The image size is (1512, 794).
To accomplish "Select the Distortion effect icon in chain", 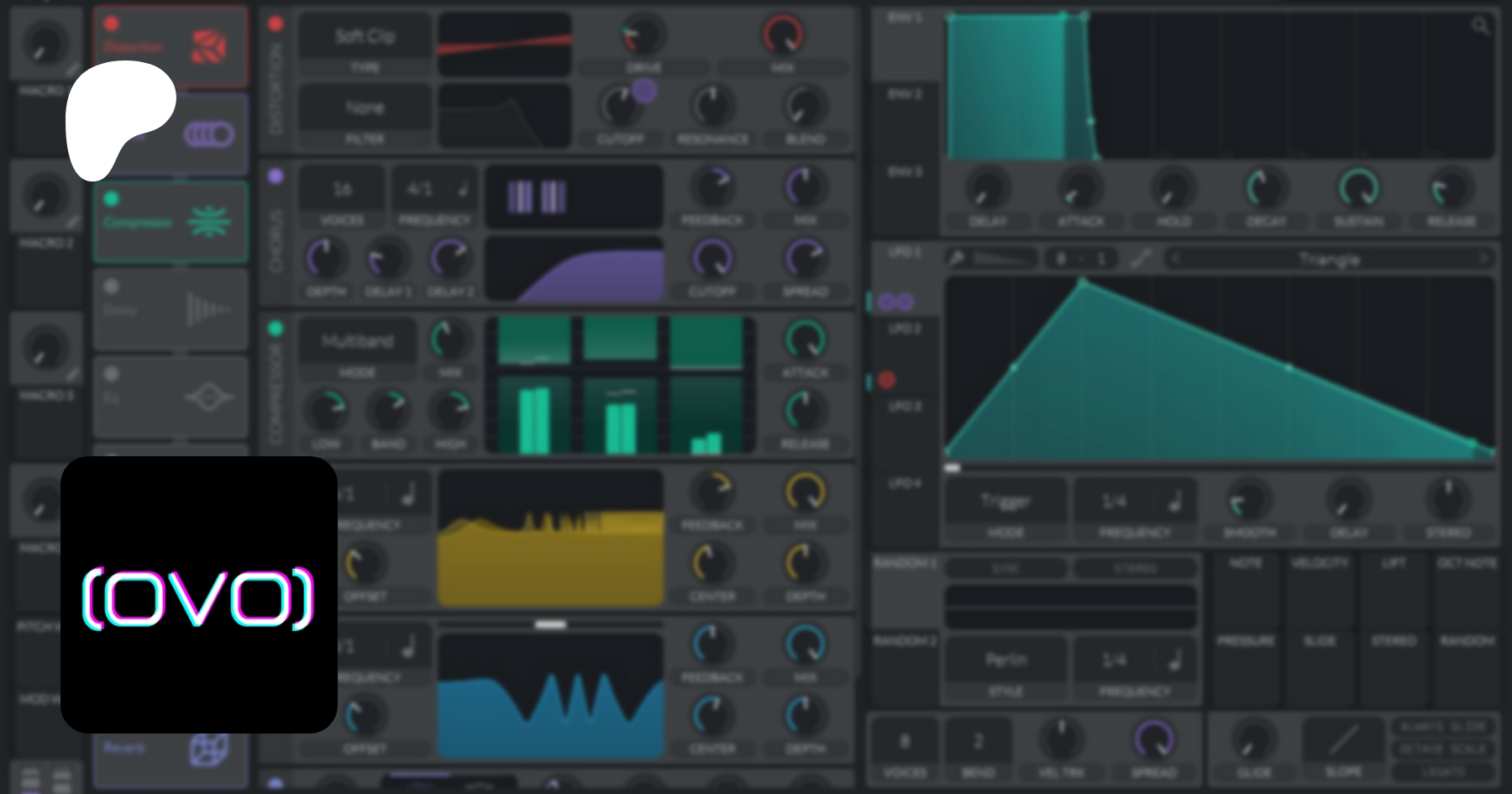I will [208, 47].
